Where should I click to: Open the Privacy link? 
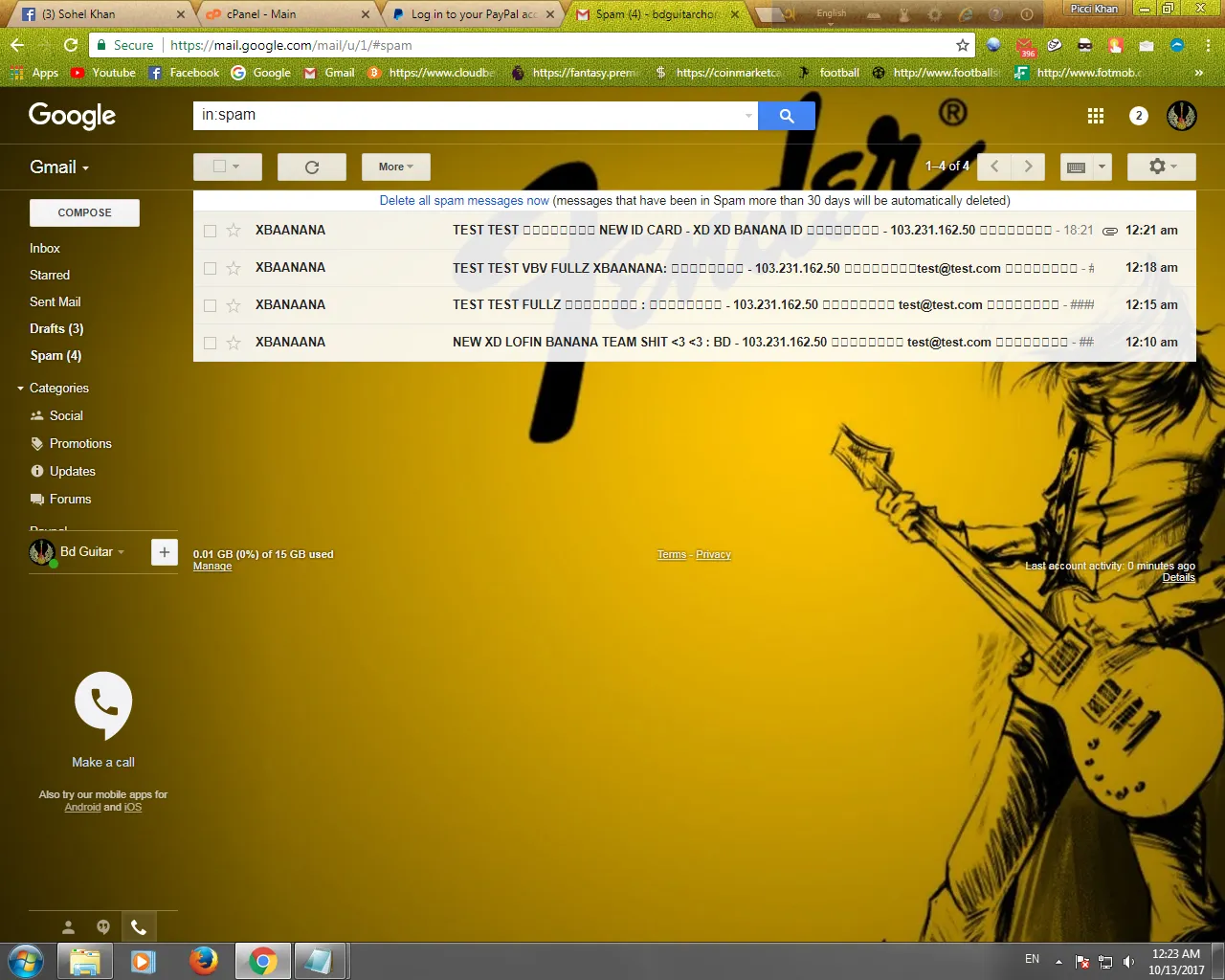[x=713, y=555]
